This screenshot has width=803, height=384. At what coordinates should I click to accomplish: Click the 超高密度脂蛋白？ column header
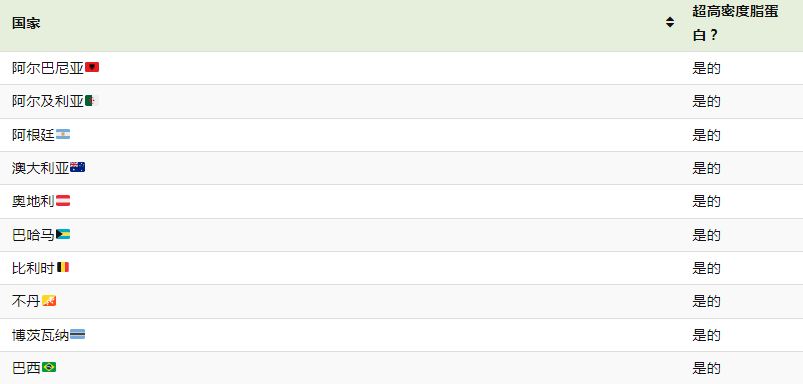(735, 24)
